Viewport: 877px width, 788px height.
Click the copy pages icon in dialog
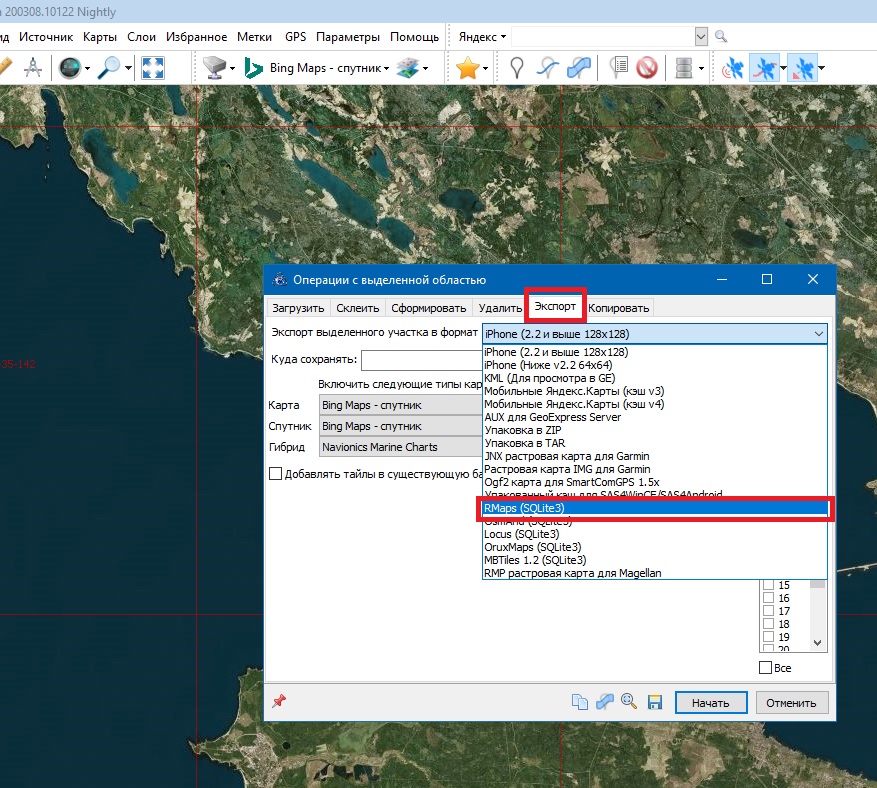click(x=580, y=702)
